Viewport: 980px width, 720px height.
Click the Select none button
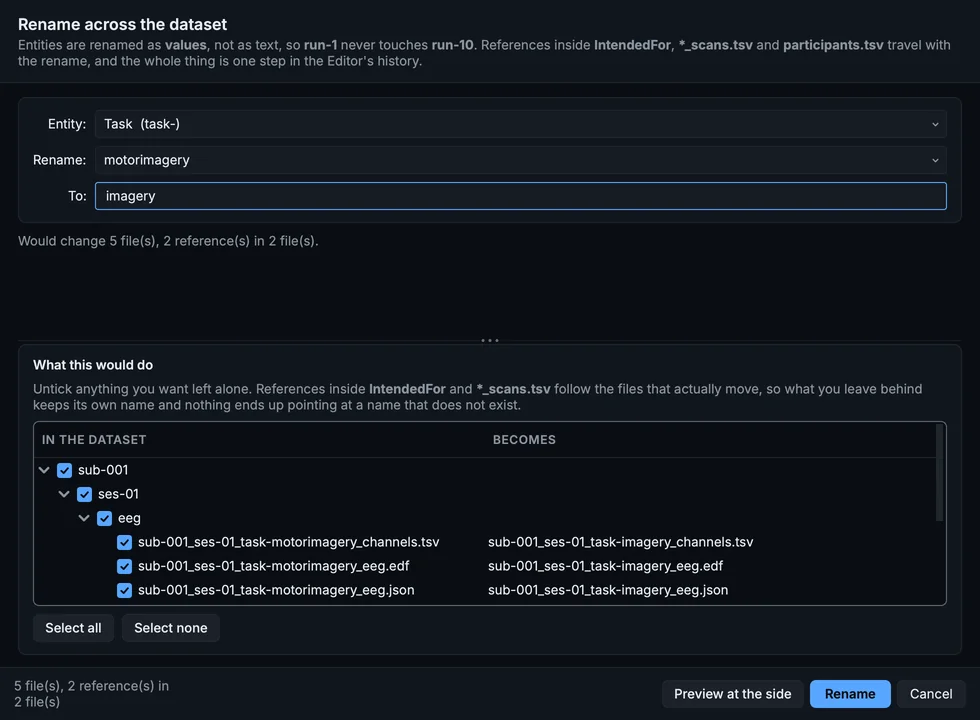click(x=171, y=628)
